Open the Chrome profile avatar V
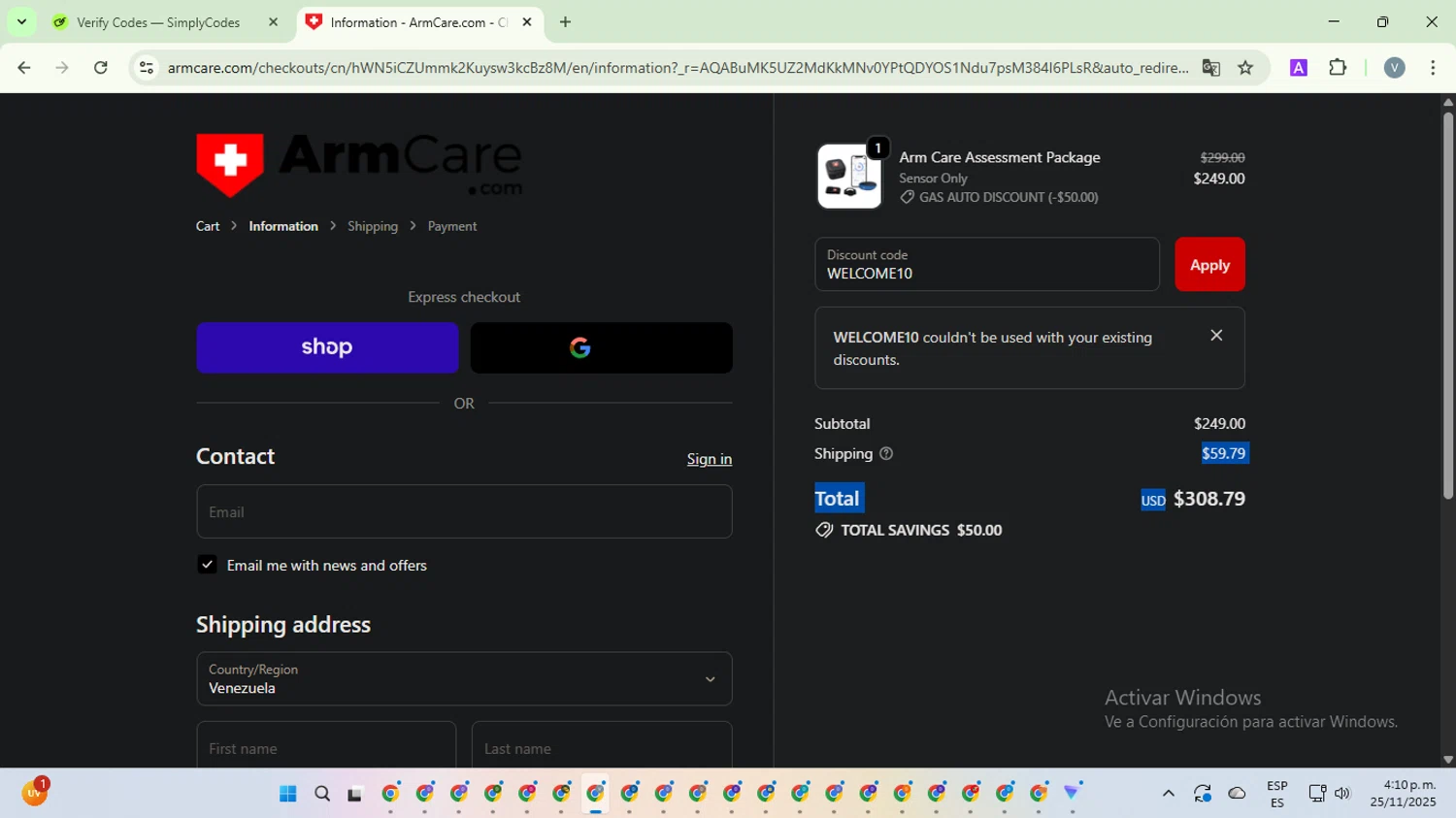1456x818 pixels. pos(1395,68)
